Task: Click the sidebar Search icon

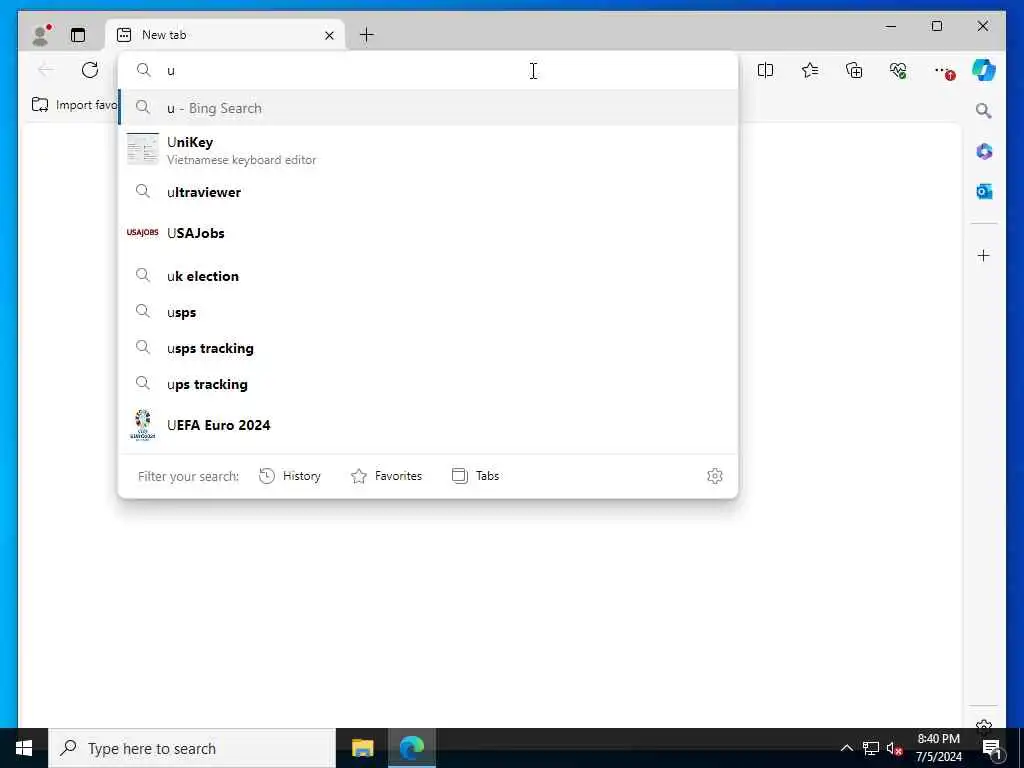Action: (x=984, y=110)
